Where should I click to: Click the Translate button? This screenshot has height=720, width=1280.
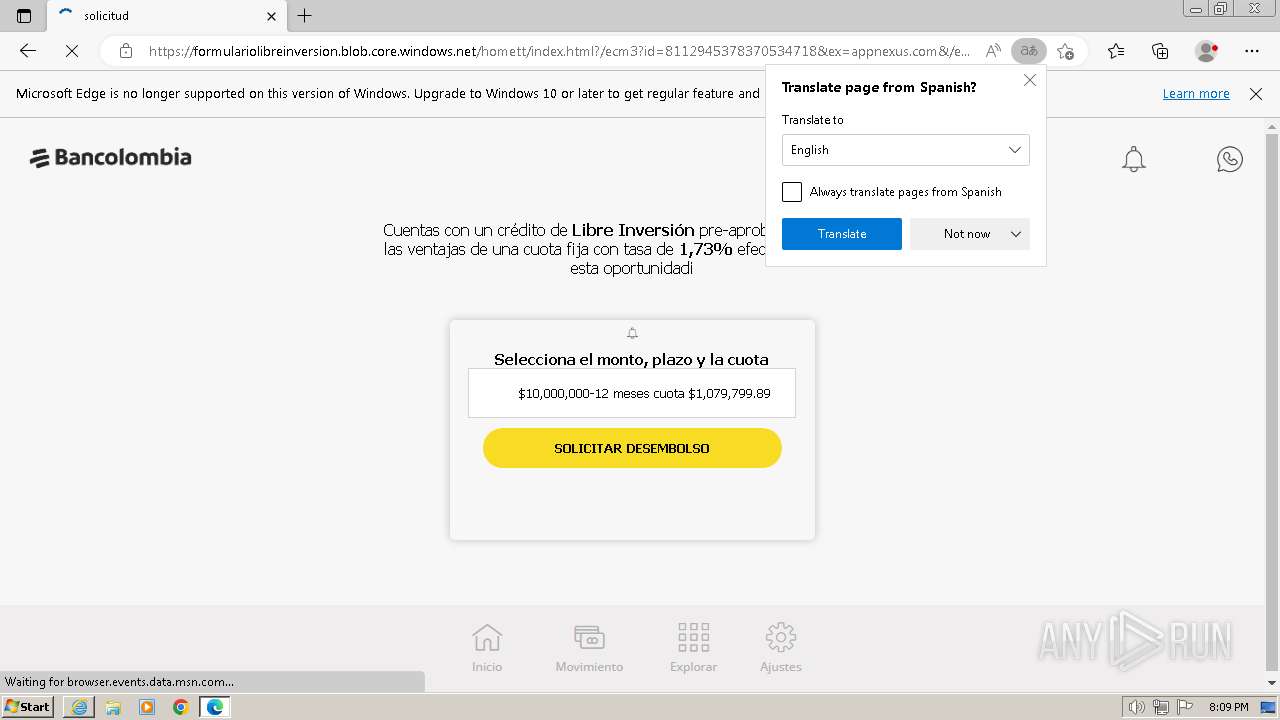point(842,234)
